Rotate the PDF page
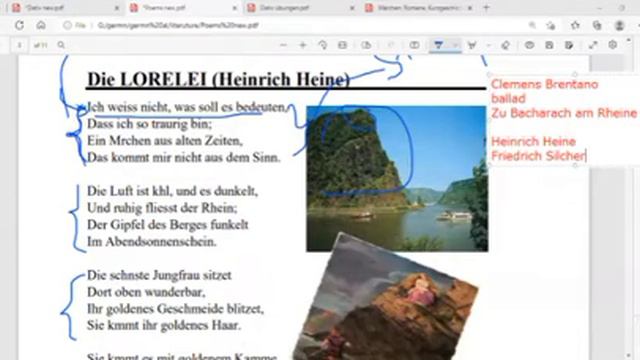Screen dimensions: 640x360 (x=322, y=45)
